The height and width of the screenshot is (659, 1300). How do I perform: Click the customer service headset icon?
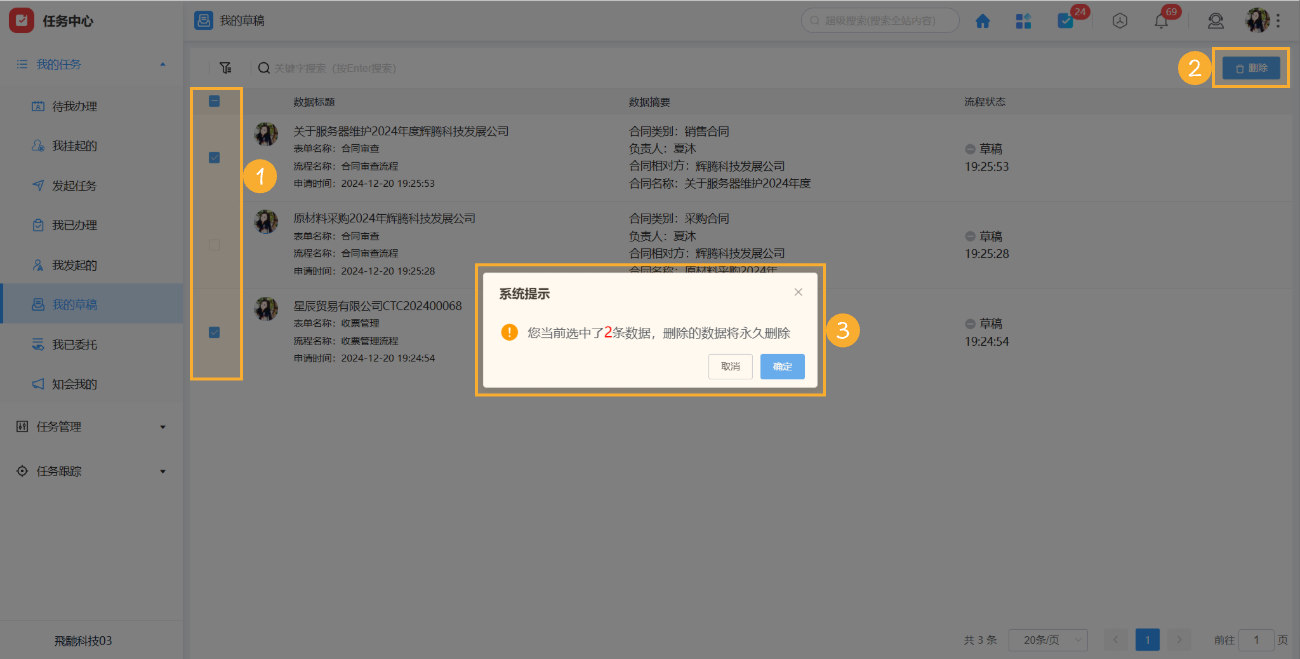[x=1215, y=21]
